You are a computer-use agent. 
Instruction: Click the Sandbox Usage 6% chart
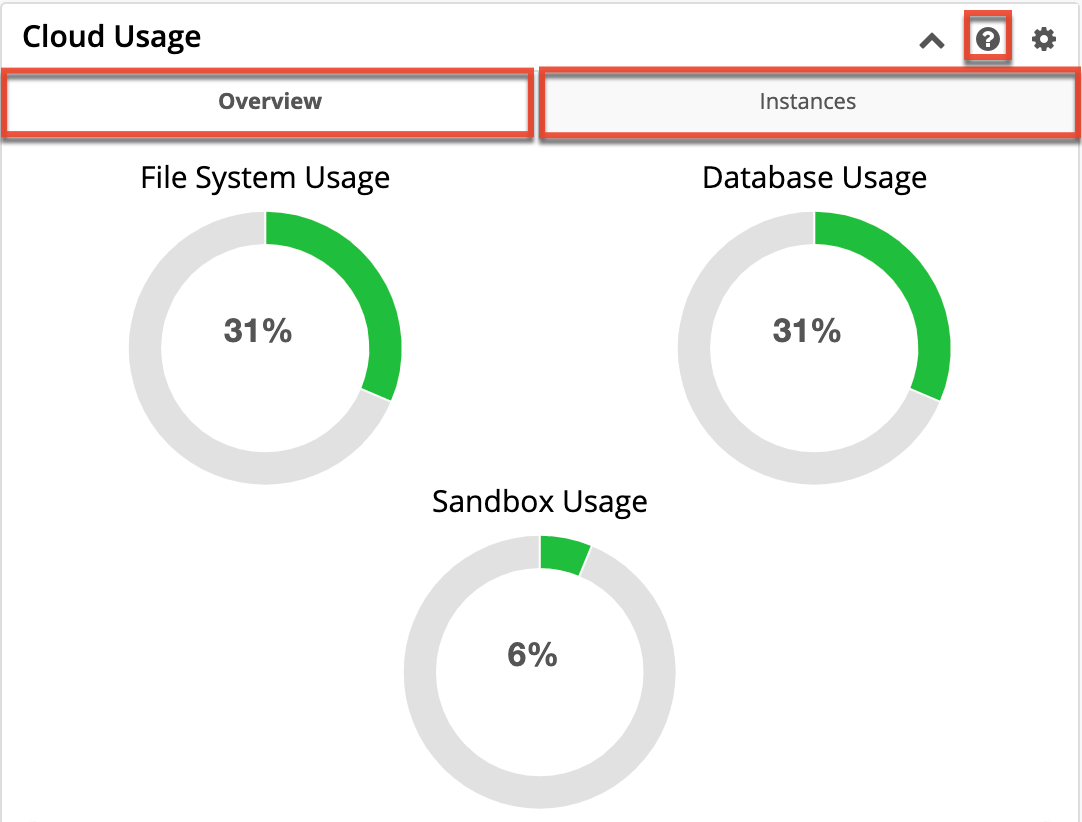point(540,655)
